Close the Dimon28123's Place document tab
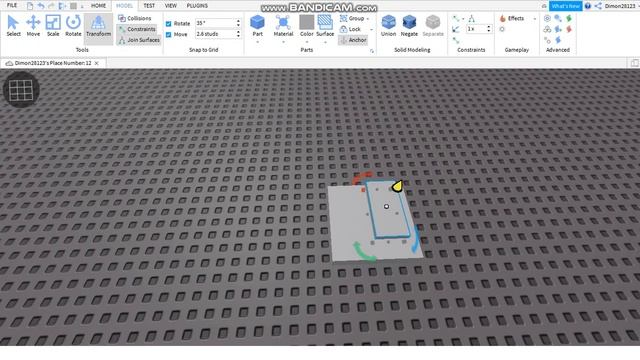 tap(97, 63)
